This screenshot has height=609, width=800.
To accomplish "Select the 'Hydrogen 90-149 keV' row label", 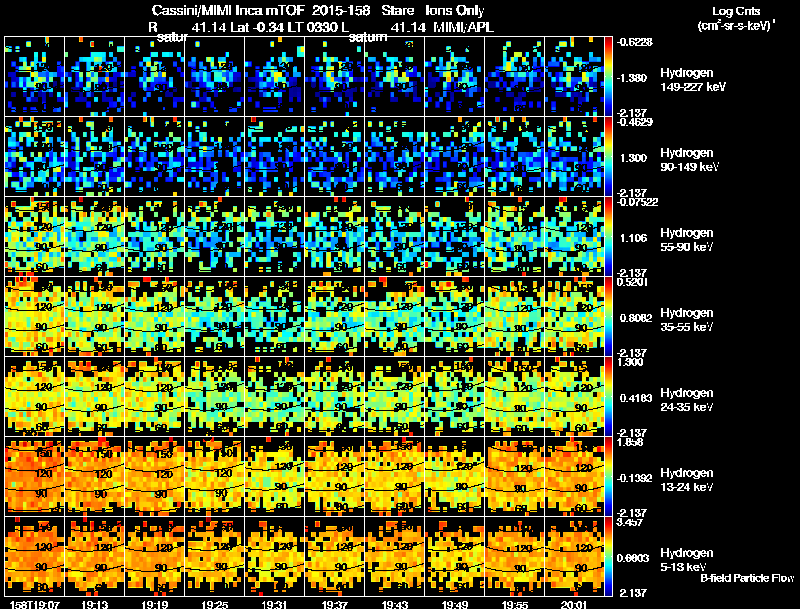I will [689, 160].
